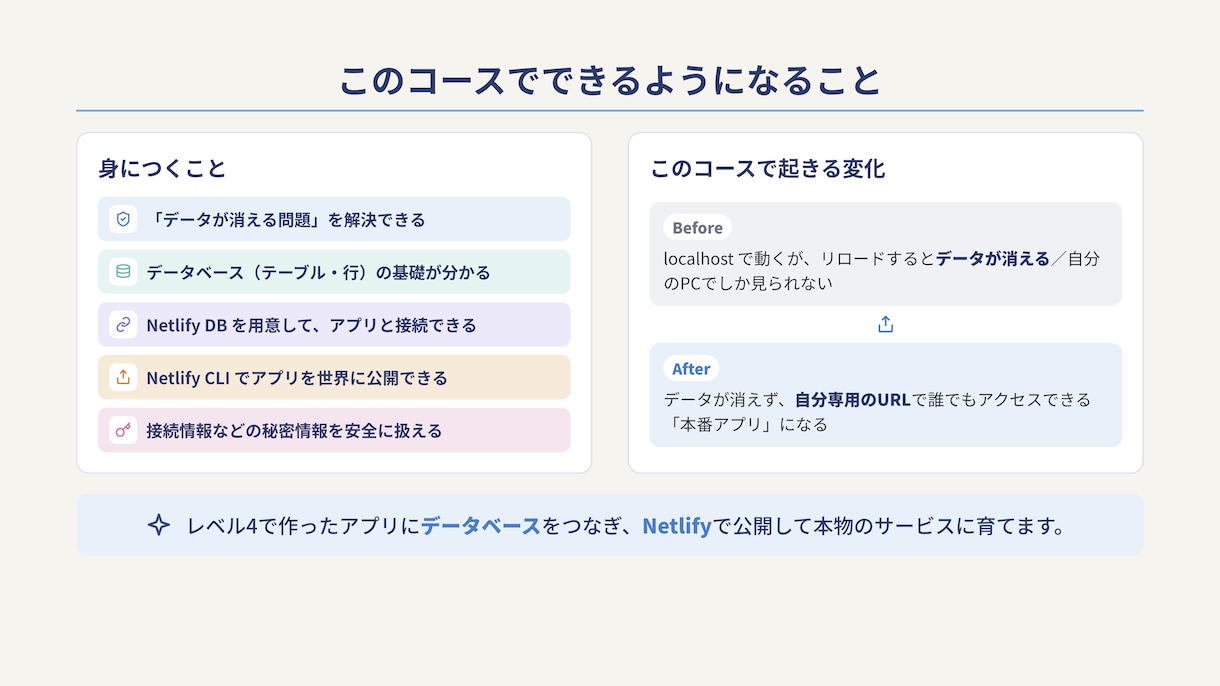
Task: Click the shield icon beside データが消える問題
Action: tap(123, 219)
